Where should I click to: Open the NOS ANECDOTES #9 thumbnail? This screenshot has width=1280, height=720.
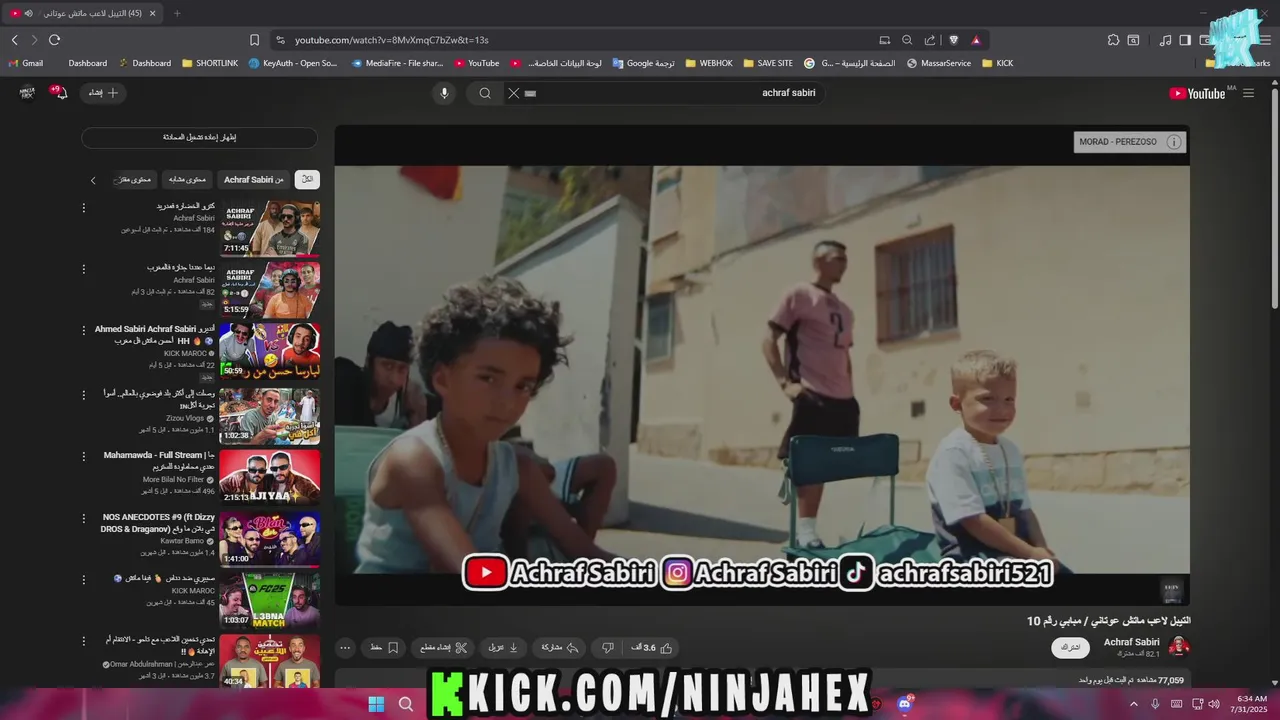pyautogui.click(x=270, y=538)
